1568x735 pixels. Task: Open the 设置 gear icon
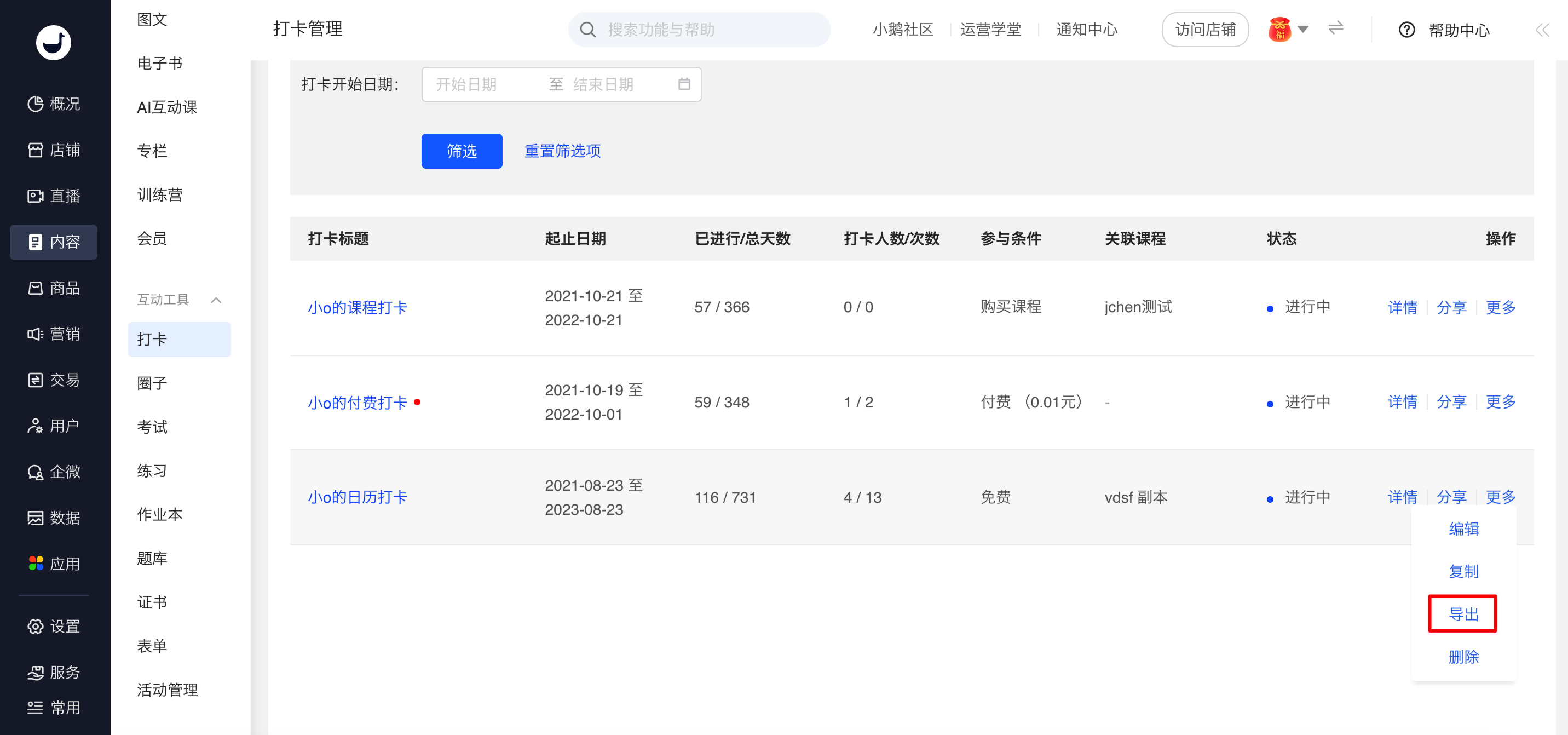click(35, 626)
